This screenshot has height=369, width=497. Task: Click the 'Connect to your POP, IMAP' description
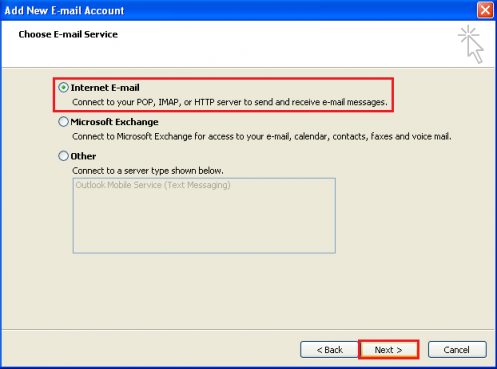230,102
